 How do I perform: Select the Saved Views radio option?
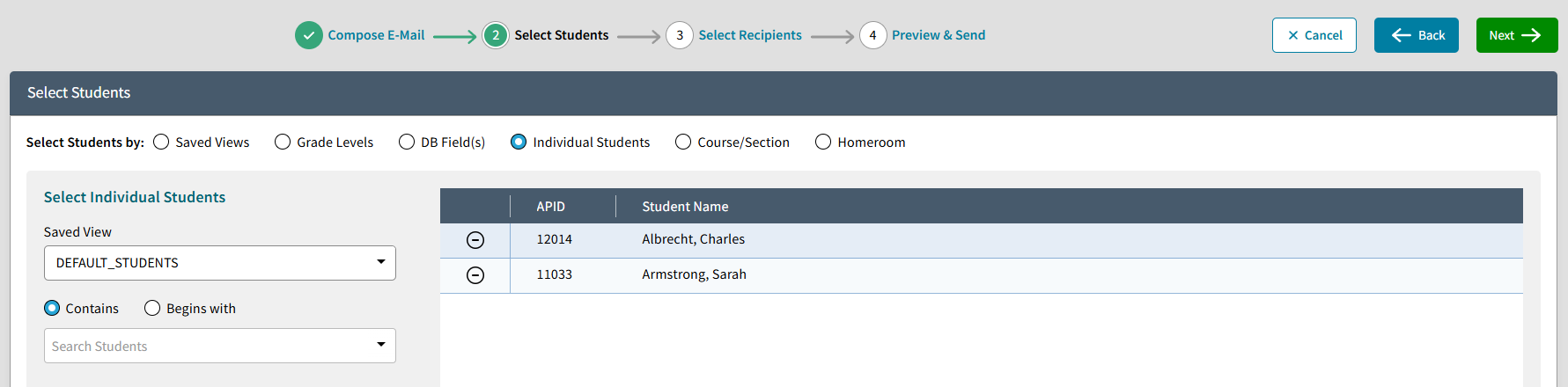[x=161, y=142]
